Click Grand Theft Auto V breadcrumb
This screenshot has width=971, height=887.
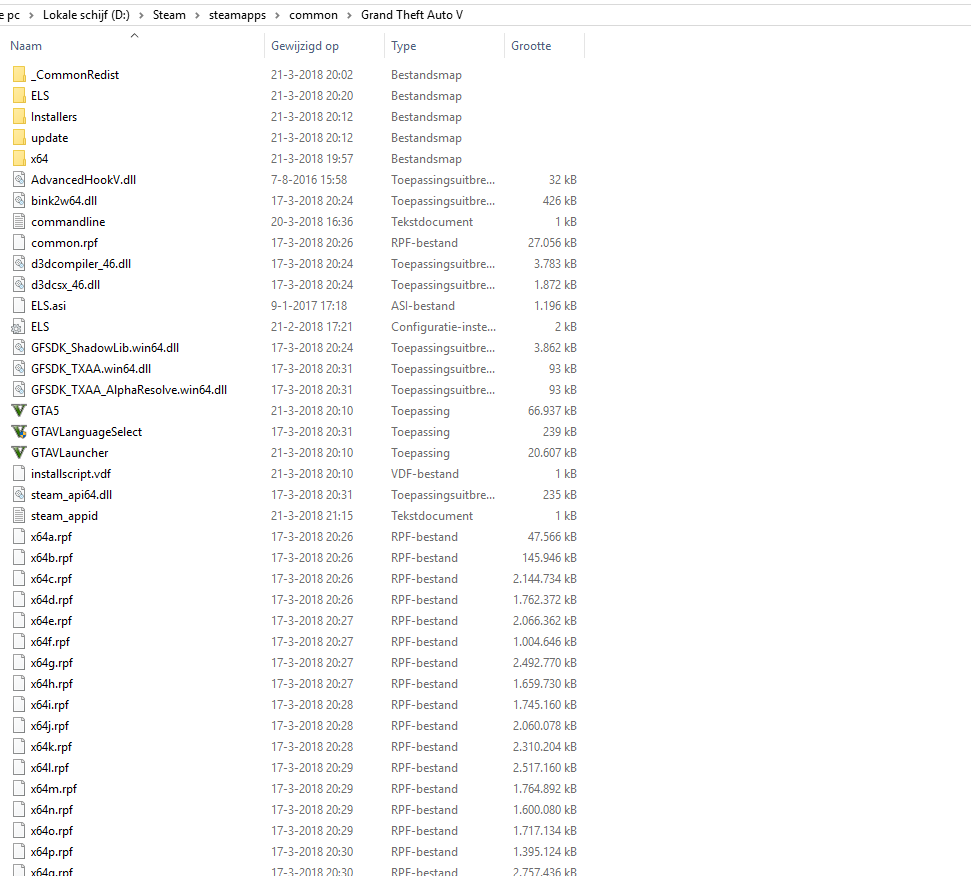pyautogui.click(x=412, y=15)
